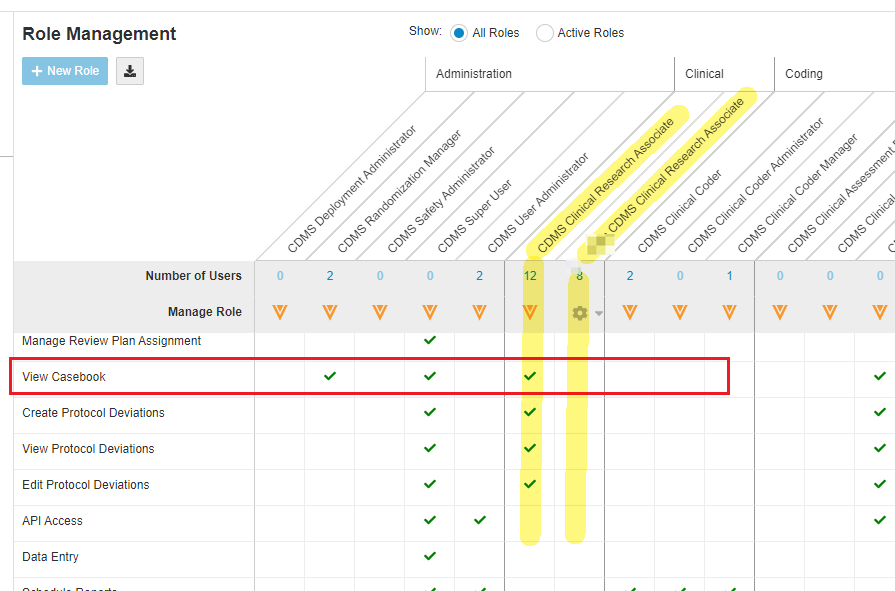Click the download roles icon button
This screenshot has height=591, width=895.
pos(130,71)
